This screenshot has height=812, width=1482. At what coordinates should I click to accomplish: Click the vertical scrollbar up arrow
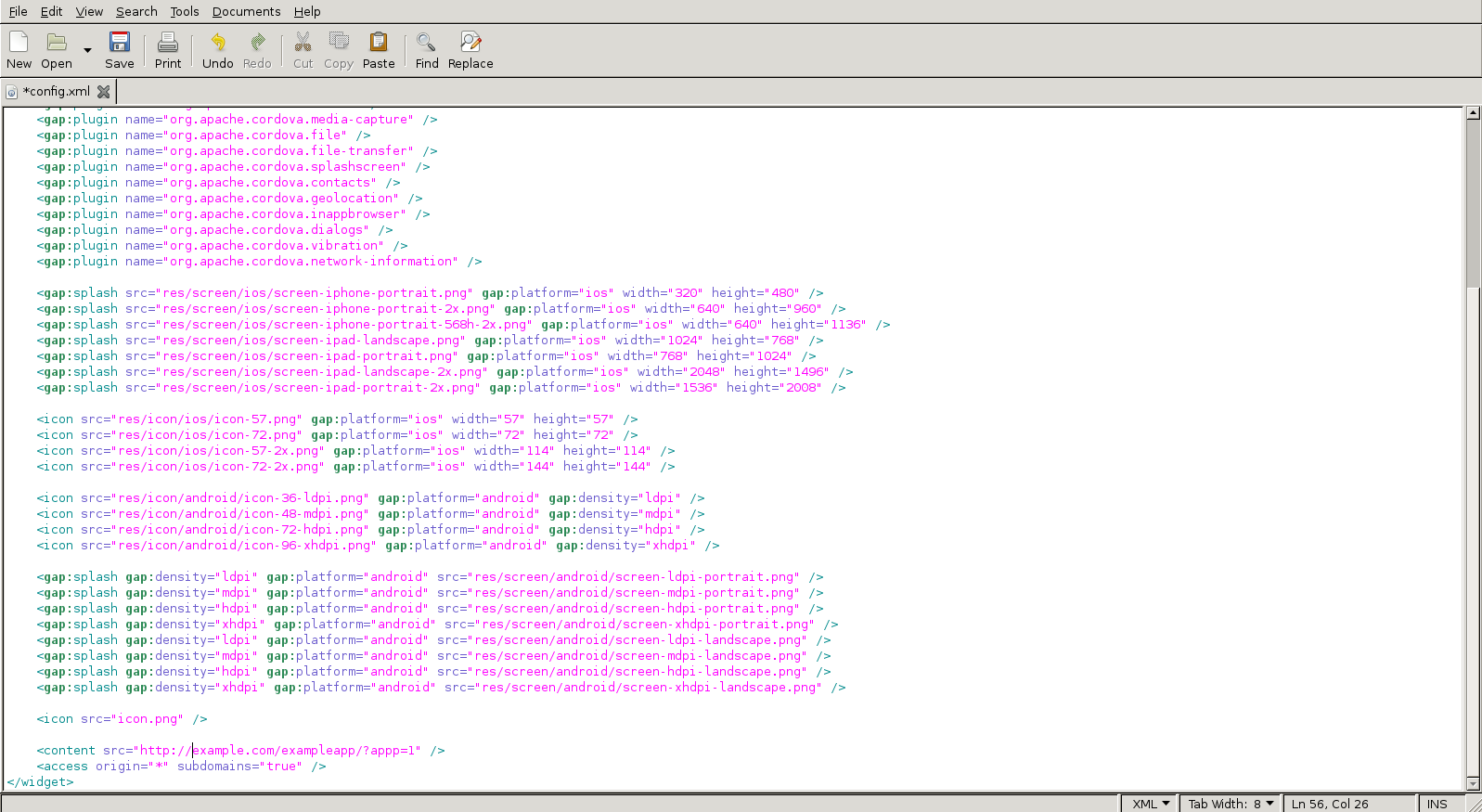(1473, 113)
